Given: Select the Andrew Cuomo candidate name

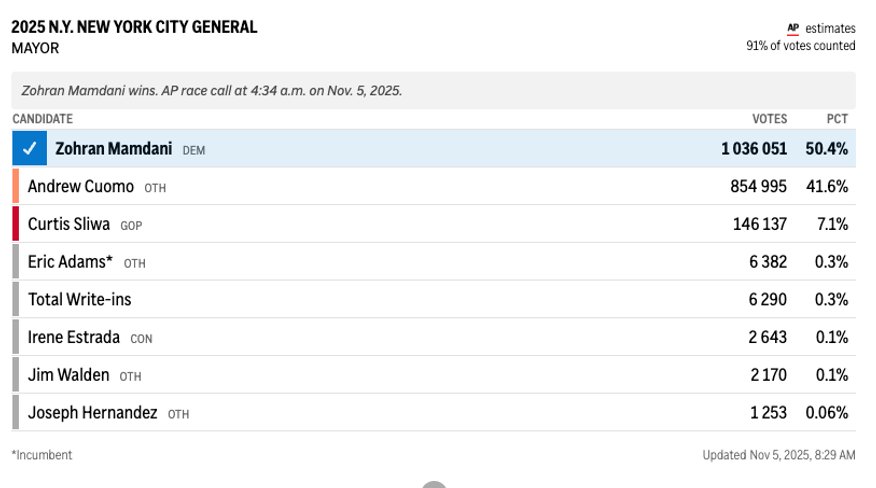Looking at the screenshot, I should click(81, 186).
